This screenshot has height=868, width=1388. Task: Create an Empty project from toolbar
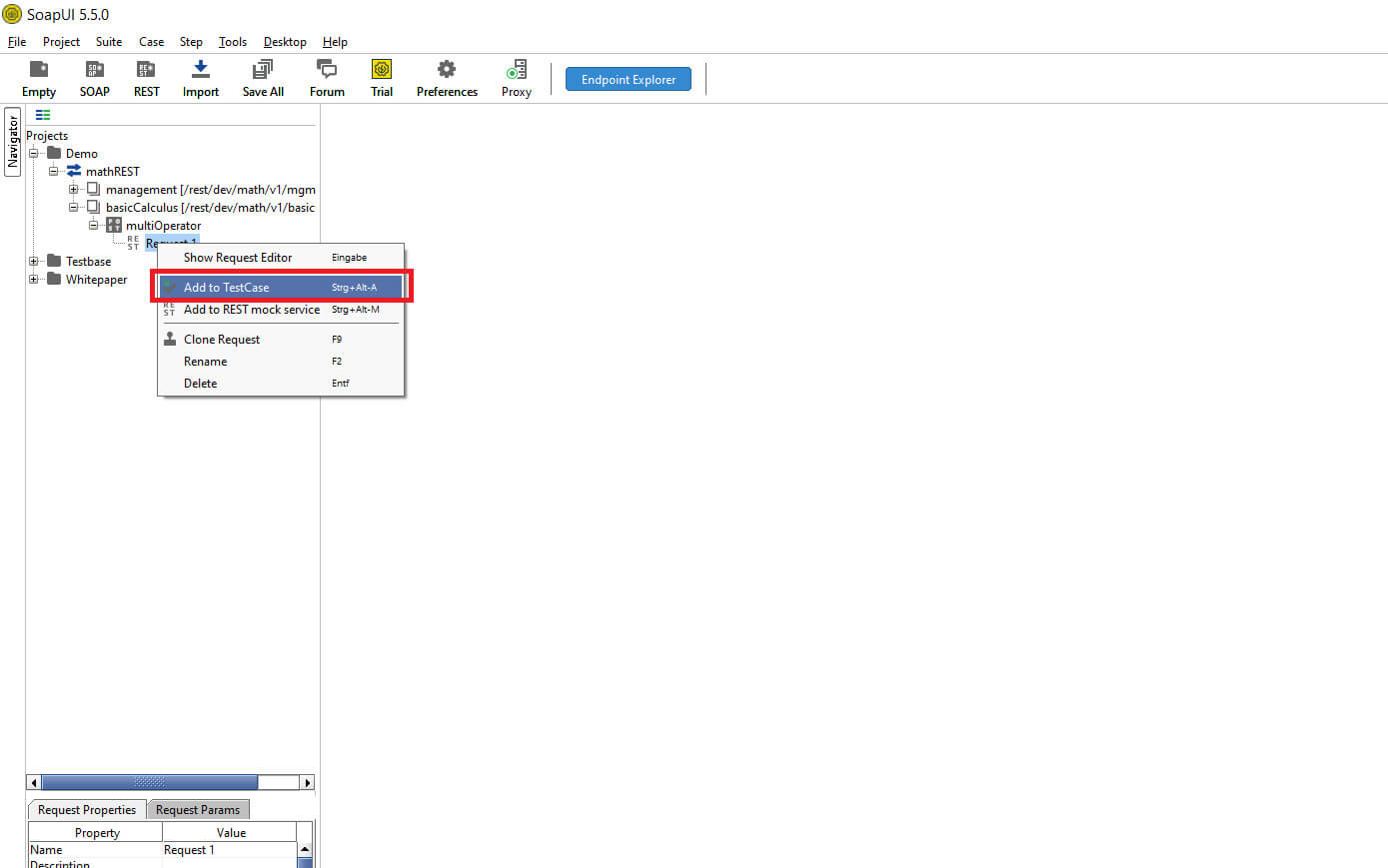(39, 69)
